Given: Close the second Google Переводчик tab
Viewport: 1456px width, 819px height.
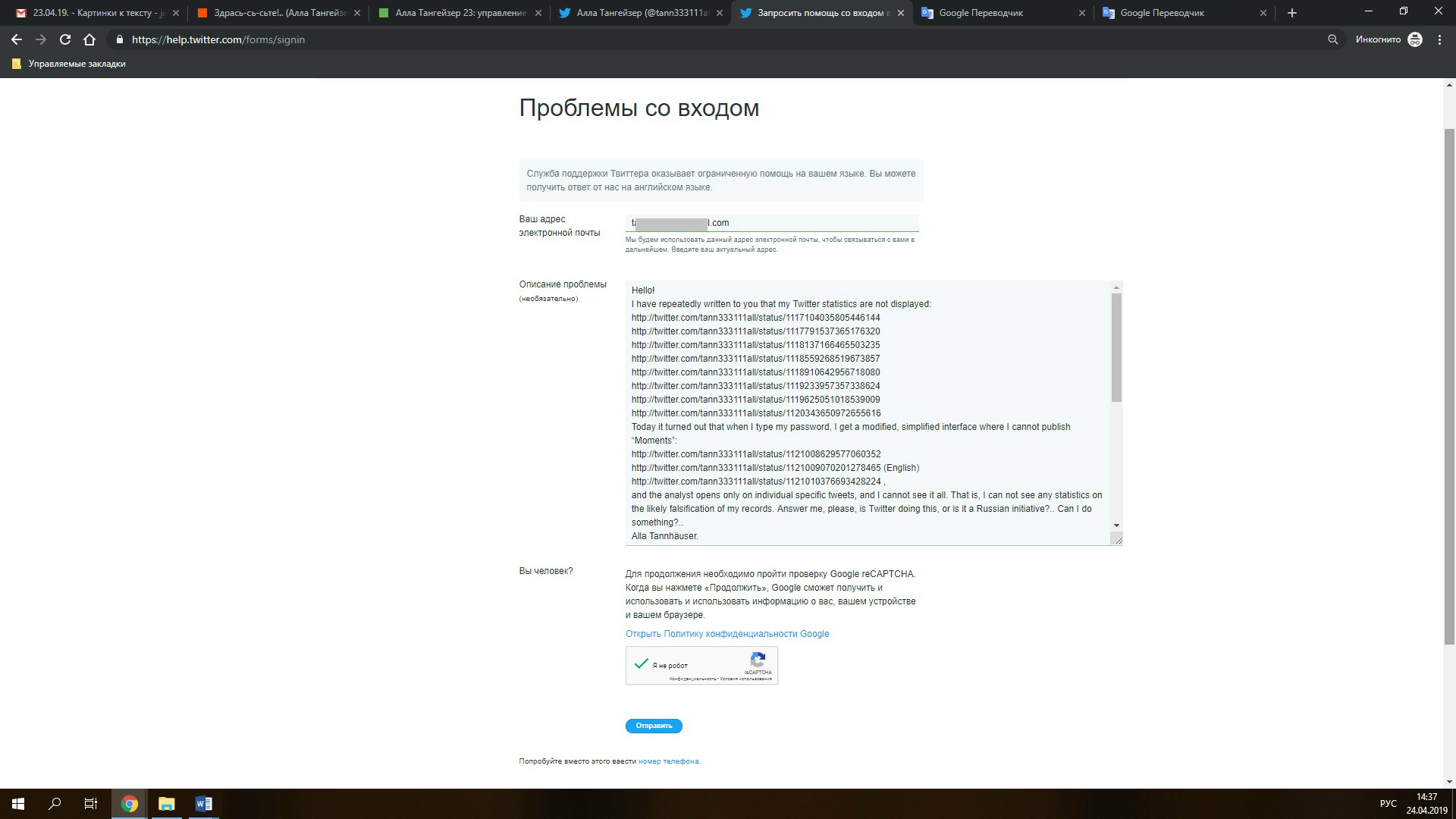Looking at the screenshot, I should coord(1263,13).
